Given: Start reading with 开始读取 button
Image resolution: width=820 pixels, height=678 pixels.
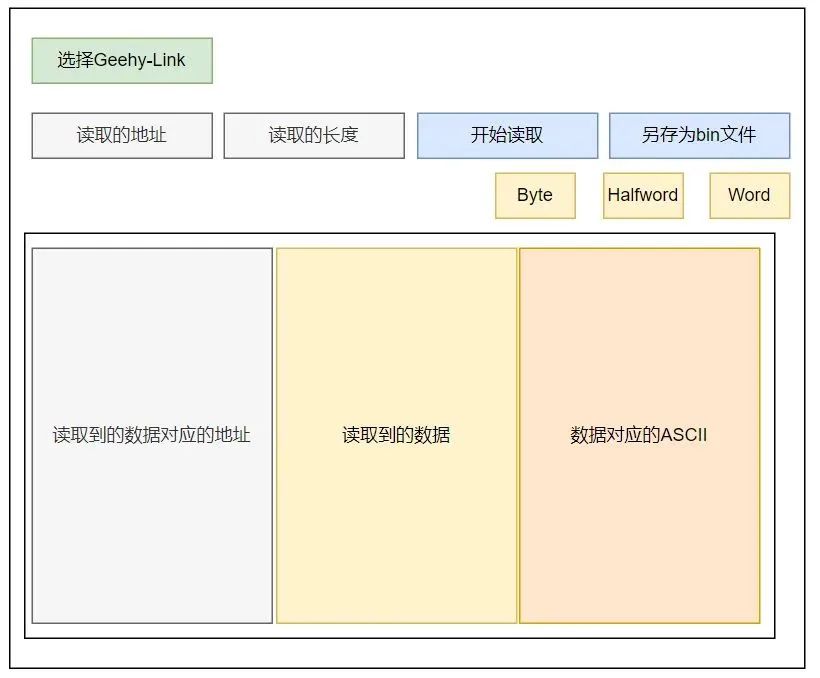Looking at the screenshot, I should tap(507, 135).
